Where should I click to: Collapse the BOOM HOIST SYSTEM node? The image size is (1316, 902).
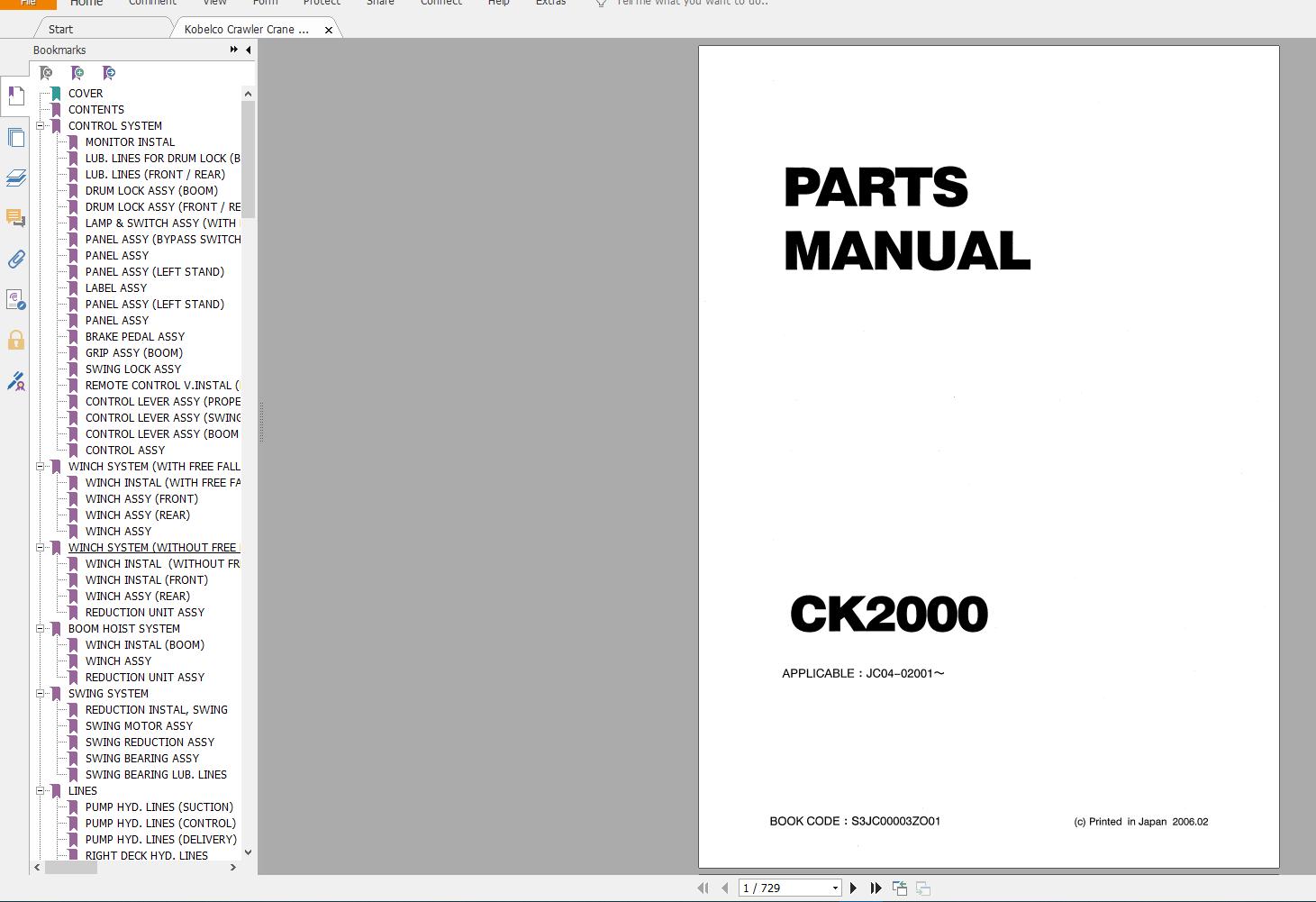[x=41, y=629]
